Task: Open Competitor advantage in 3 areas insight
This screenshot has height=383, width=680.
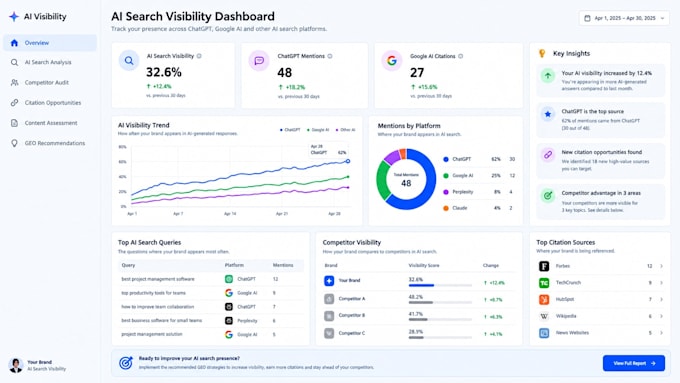Action: 600,201
